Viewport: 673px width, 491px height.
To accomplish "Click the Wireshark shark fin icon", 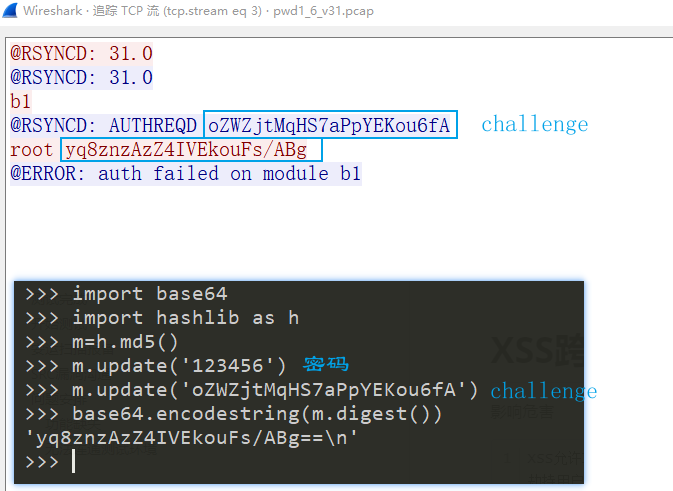I will [10, 10].
